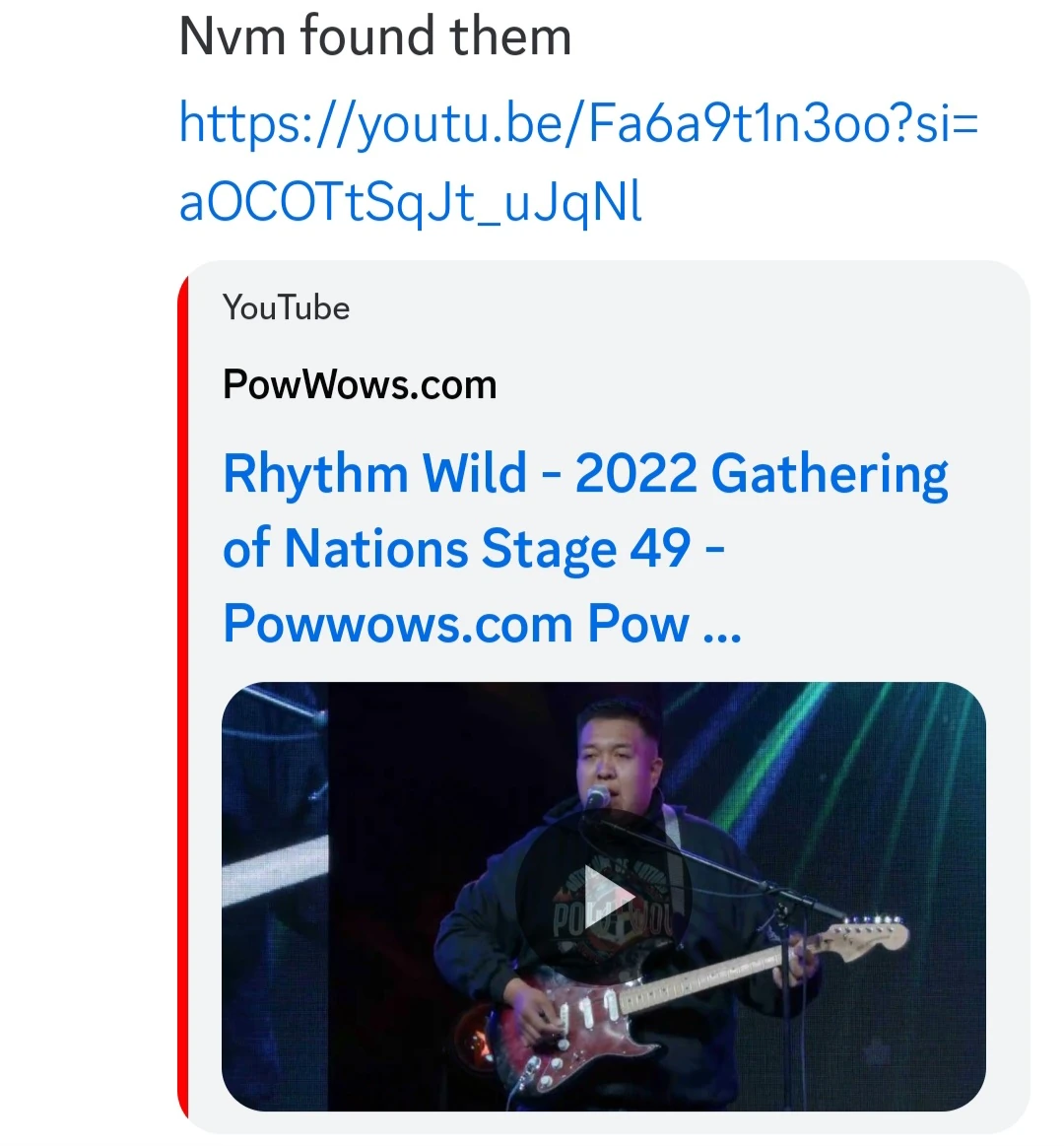Click the word "Rhythm" in the video title
This screenshot has width=1064, height=1146.
tap(315, 474)
